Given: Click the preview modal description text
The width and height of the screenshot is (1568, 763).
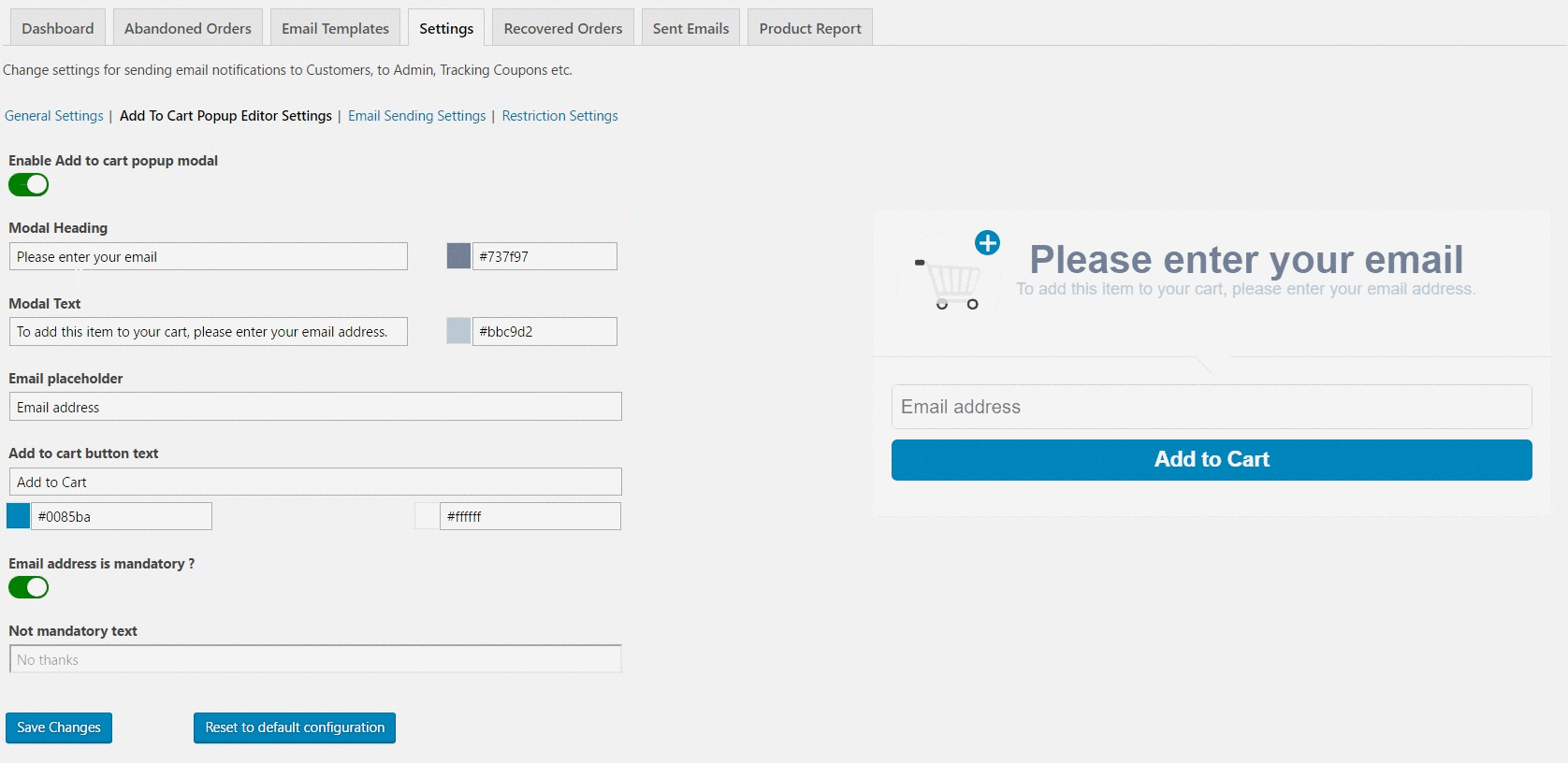Looking at the screenshot, I should coord(1246,289).
